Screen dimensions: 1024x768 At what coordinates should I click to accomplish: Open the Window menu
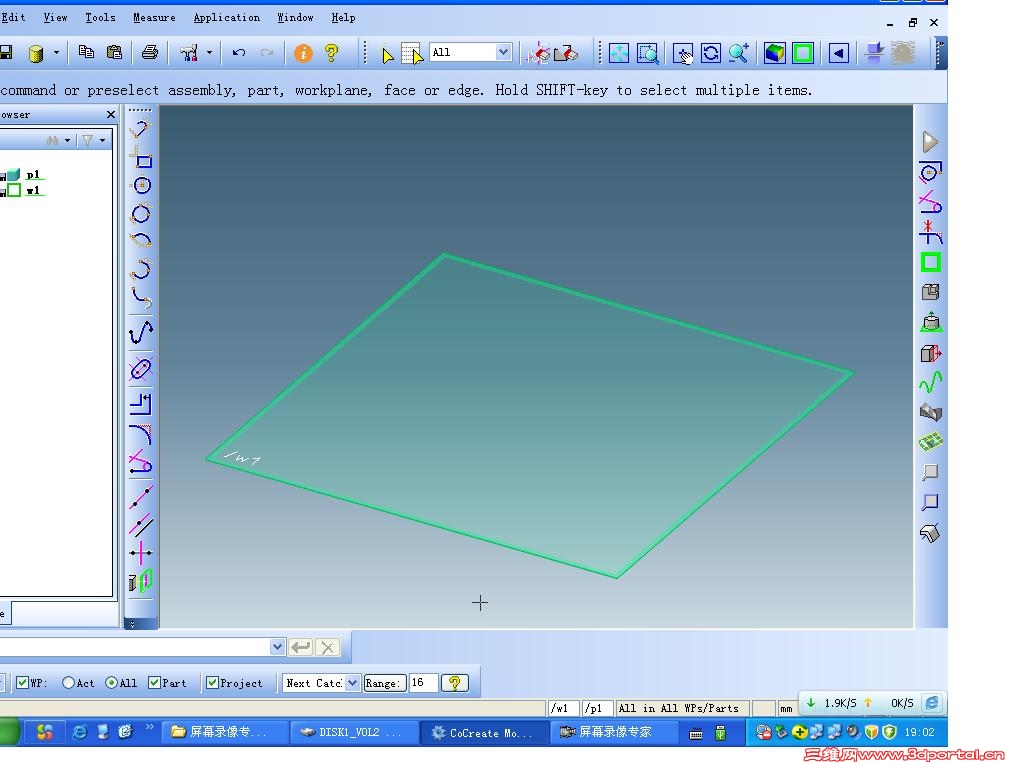[295, 18]
